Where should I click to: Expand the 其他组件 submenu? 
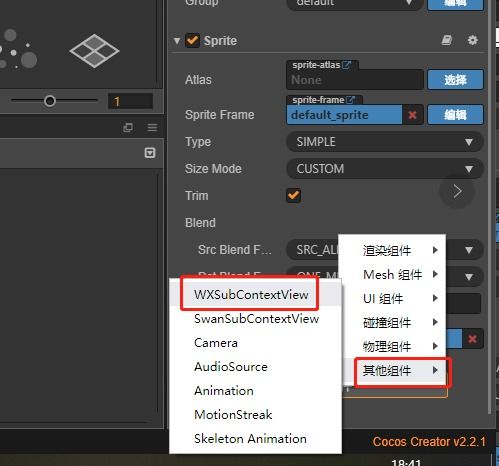pyautogui.click(x=392, y=370)
